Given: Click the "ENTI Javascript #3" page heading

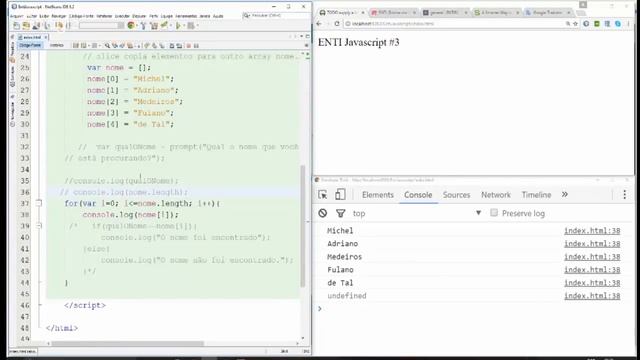Looking at the screenshot, I should pyautogui.click(x=358, y=42).
